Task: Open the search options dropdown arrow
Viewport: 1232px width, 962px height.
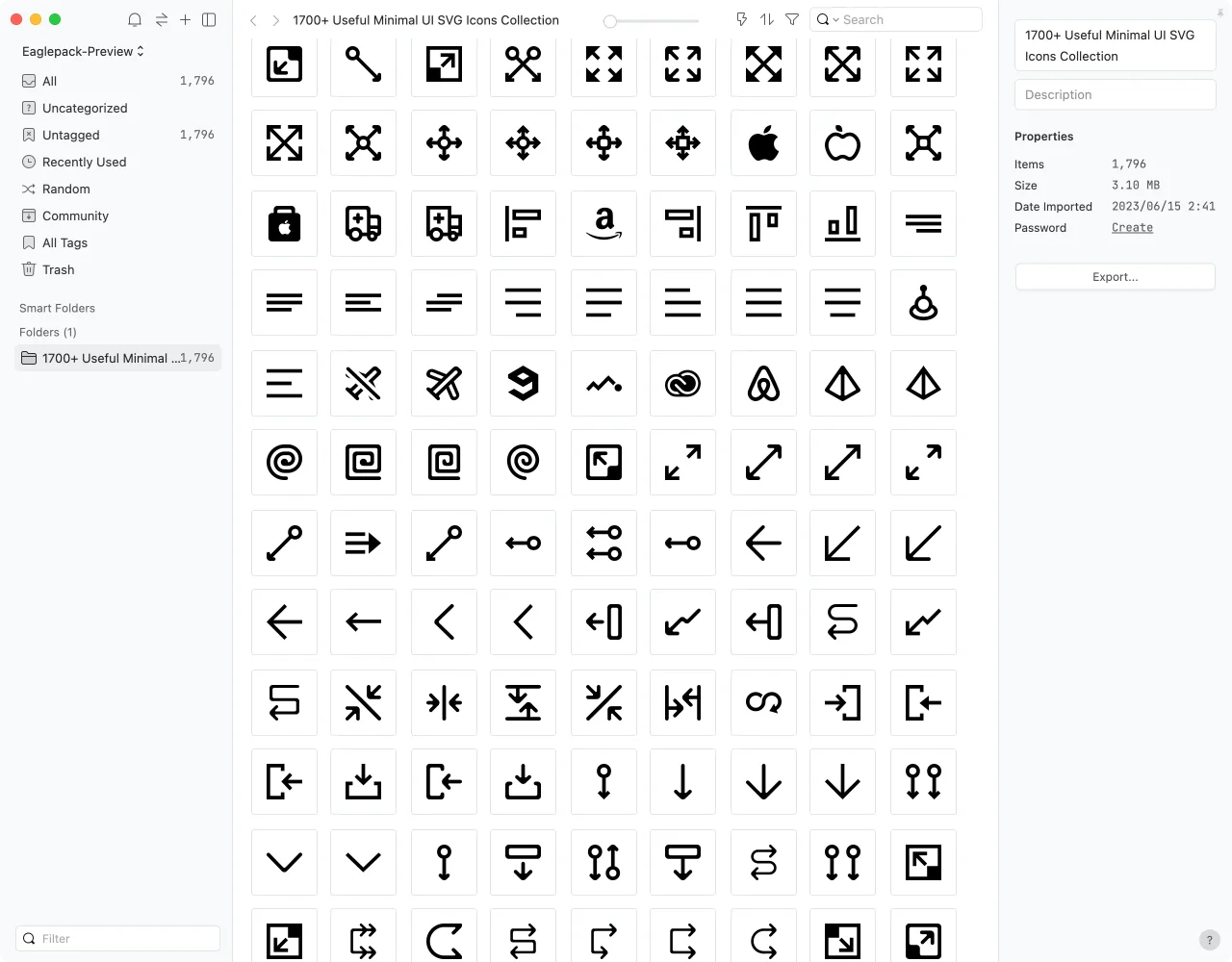Action: (835, 20)
